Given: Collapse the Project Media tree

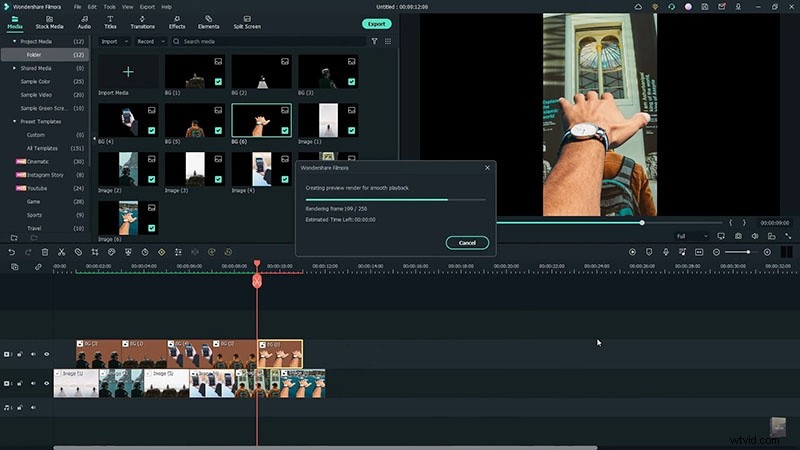Looking at the screenshot, I should click(14, 41).
